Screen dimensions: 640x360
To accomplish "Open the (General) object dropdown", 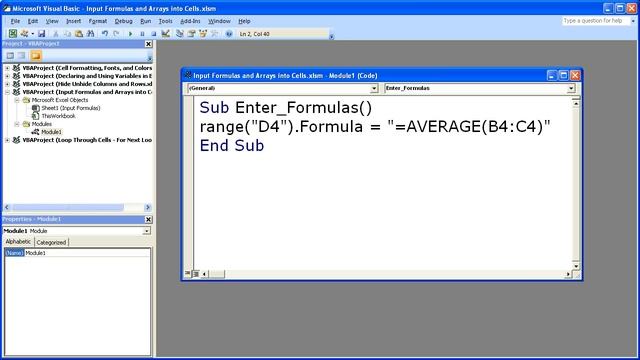I will (374, 88).
